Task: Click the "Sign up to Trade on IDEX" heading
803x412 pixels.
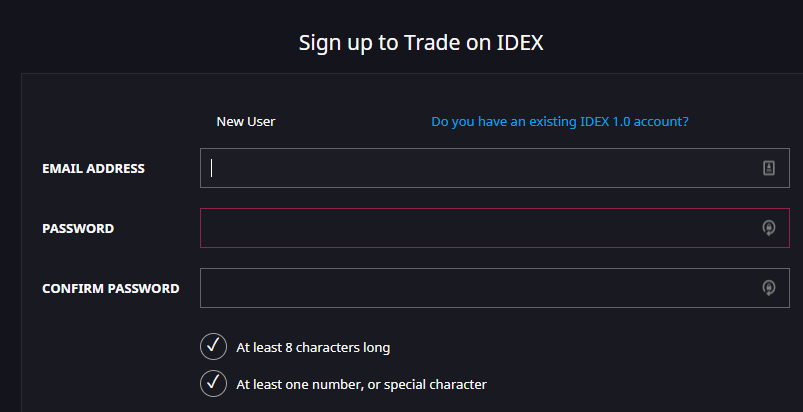Action: pyautogui.click(x=421, y=43)
